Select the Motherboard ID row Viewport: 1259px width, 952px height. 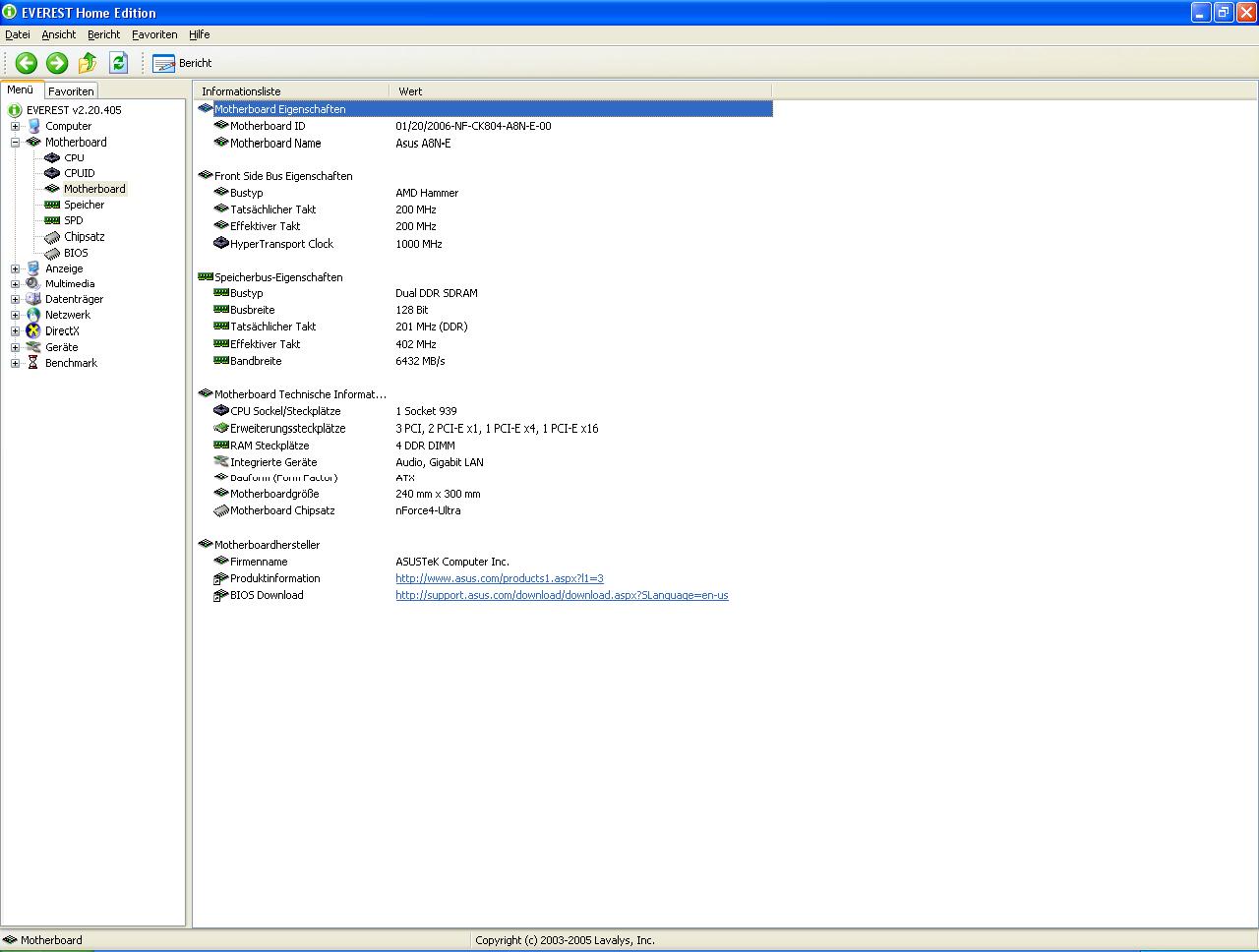[484, 126]
